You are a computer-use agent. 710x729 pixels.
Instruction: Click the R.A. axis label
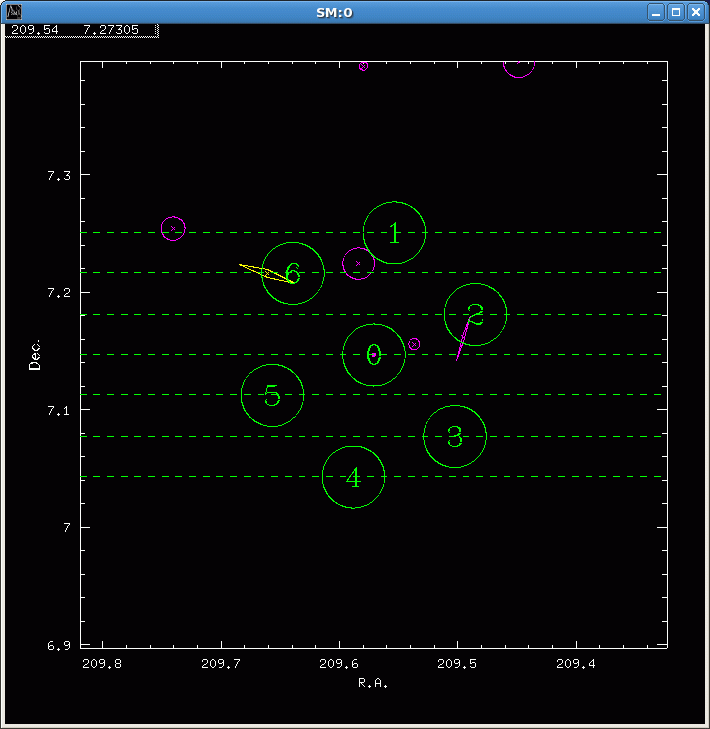tap(373, 683)
